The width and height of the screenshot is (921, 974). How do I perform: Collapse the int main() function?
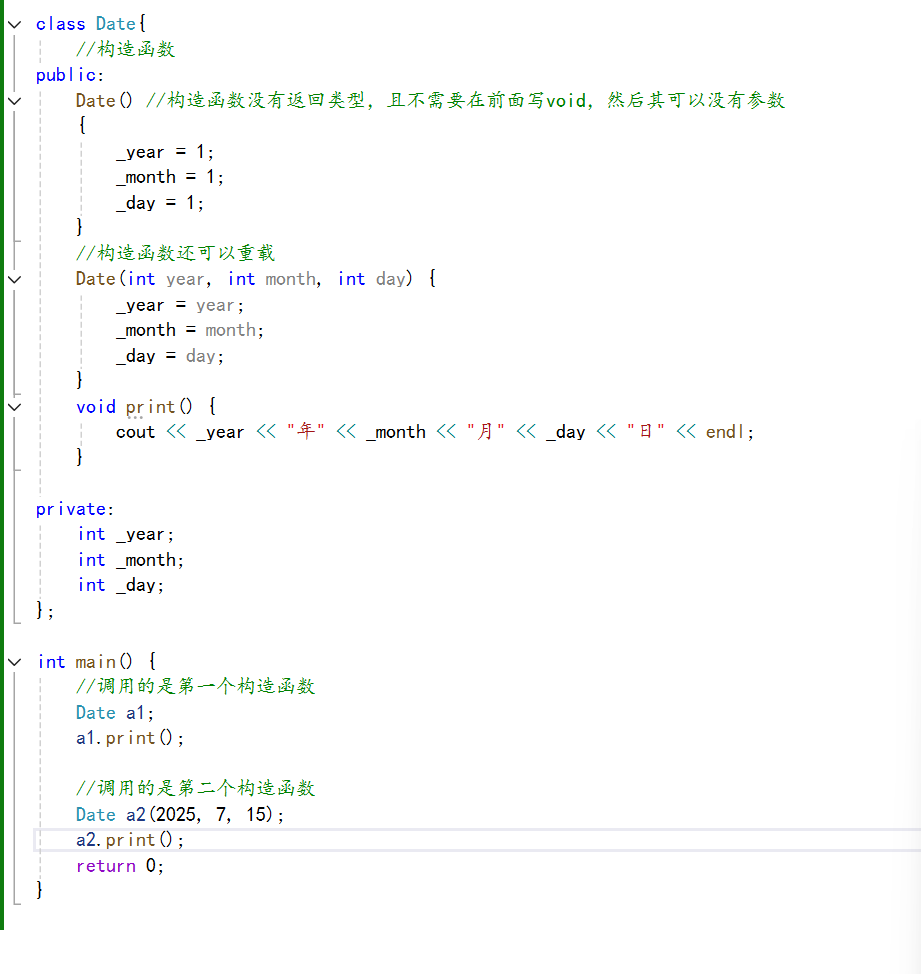[14, 662]
